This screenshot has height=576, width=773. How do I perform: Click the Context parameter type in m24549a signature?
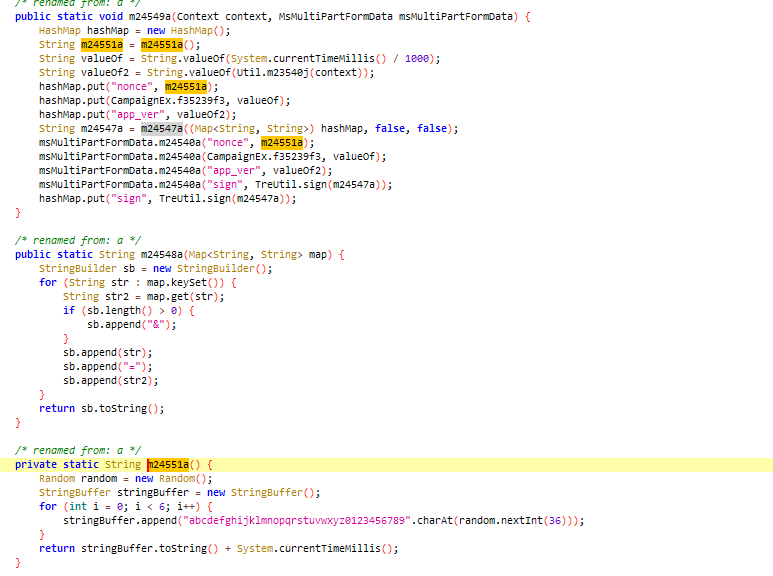coord(198,16)
